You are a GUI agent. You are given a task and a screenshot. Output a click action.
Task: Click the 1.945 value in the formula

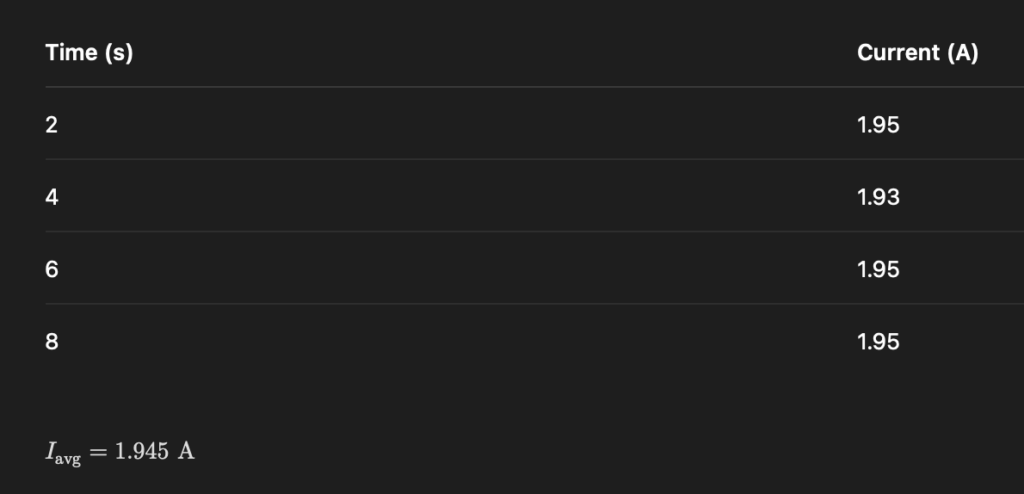click(141, 450)
